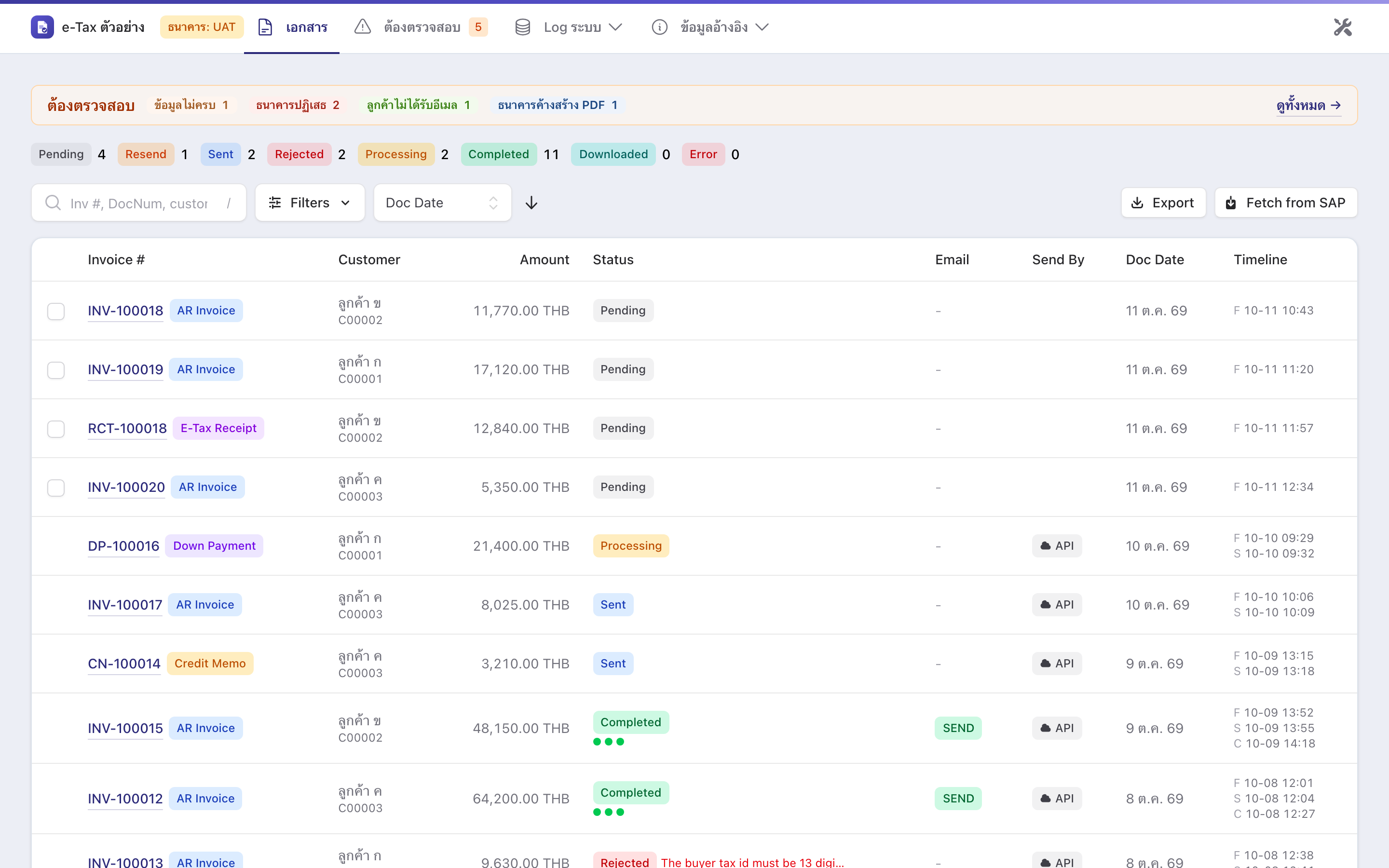Expand the ข้อมูลอ้างอิง menu
1389x868 pixels.
710,27
